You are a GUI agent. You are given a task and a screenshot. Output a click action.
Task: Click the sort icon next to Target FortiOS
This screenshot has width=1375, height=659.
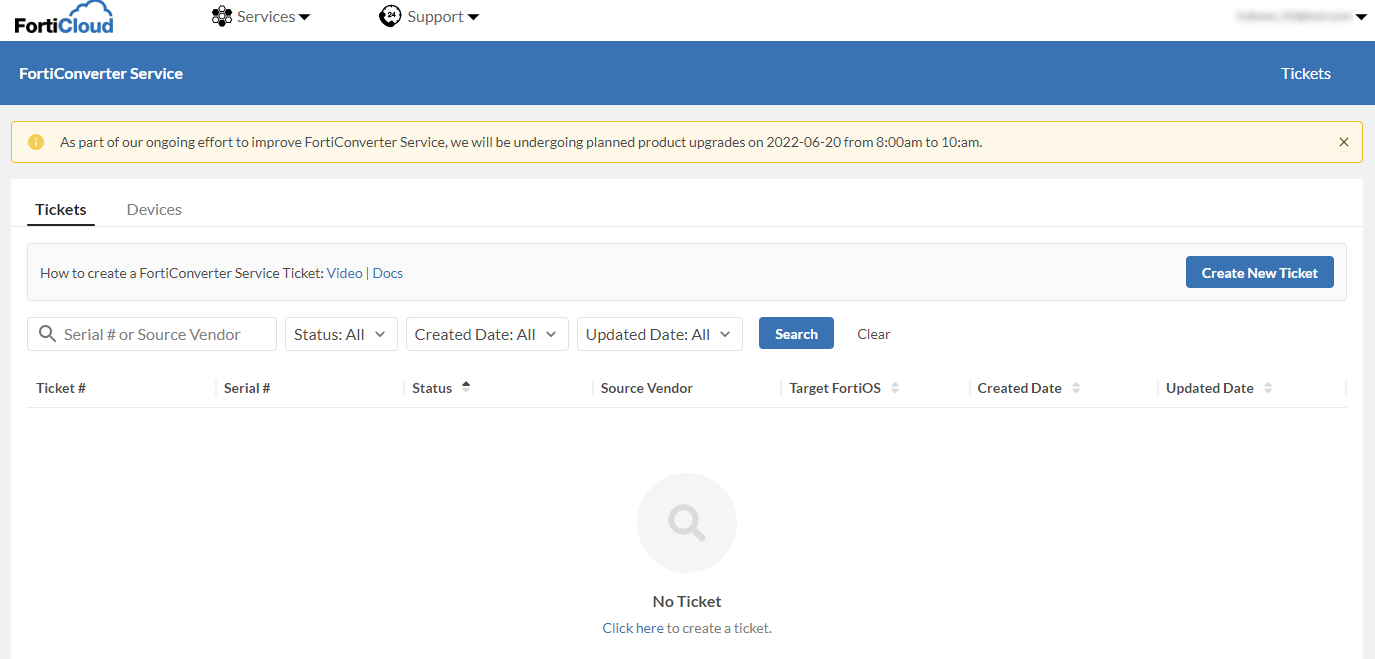click(x=895, y=387)
